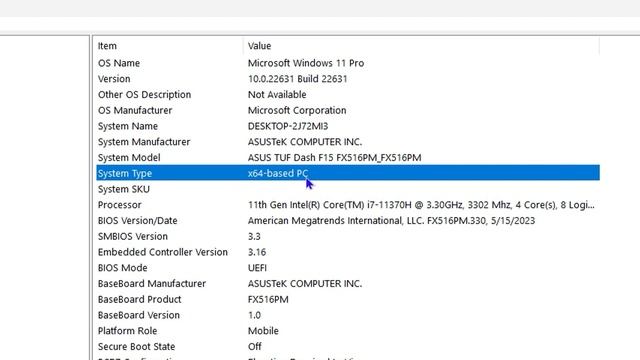
Task: Select the OS Name row
Action: pyautogui.click(x=348, y=63)
